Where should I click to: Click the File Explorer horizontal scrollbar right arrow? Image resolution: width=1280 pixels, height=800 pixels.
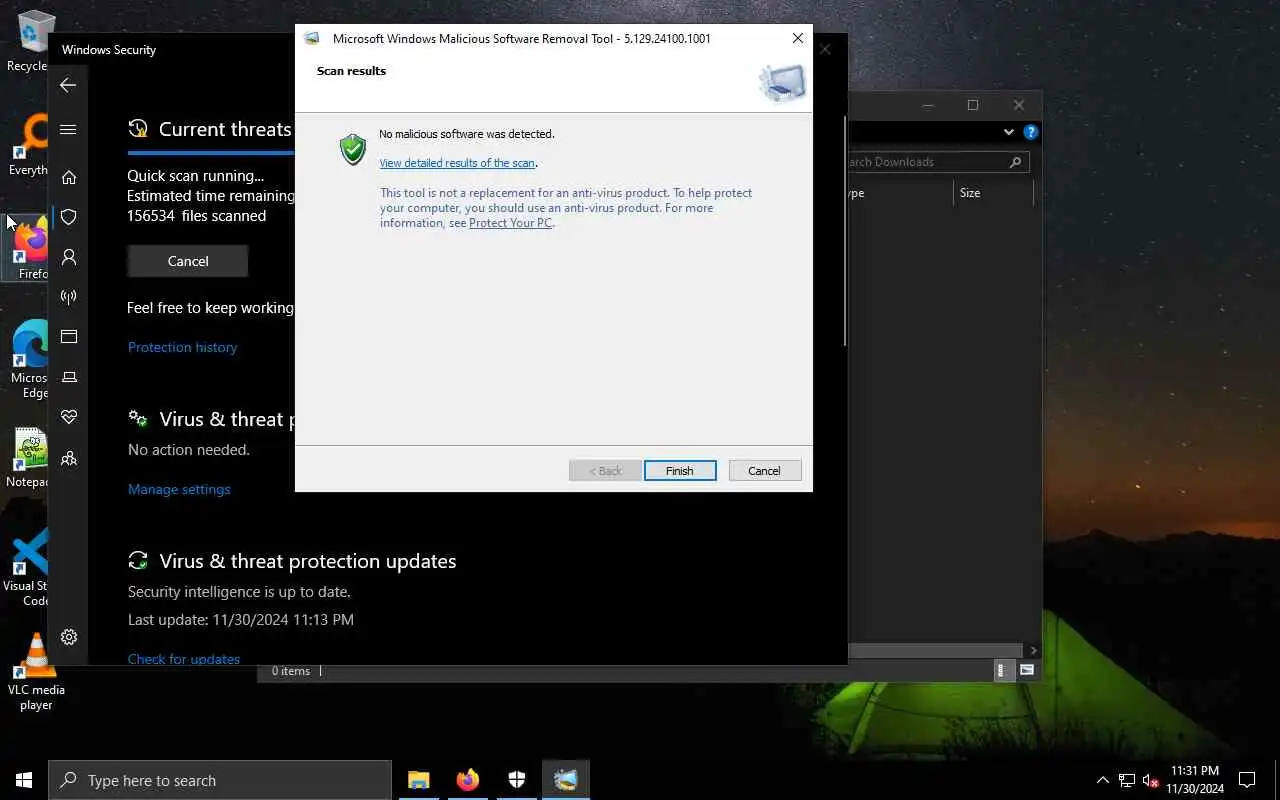pyautogui.click(x=1033, y=650)
